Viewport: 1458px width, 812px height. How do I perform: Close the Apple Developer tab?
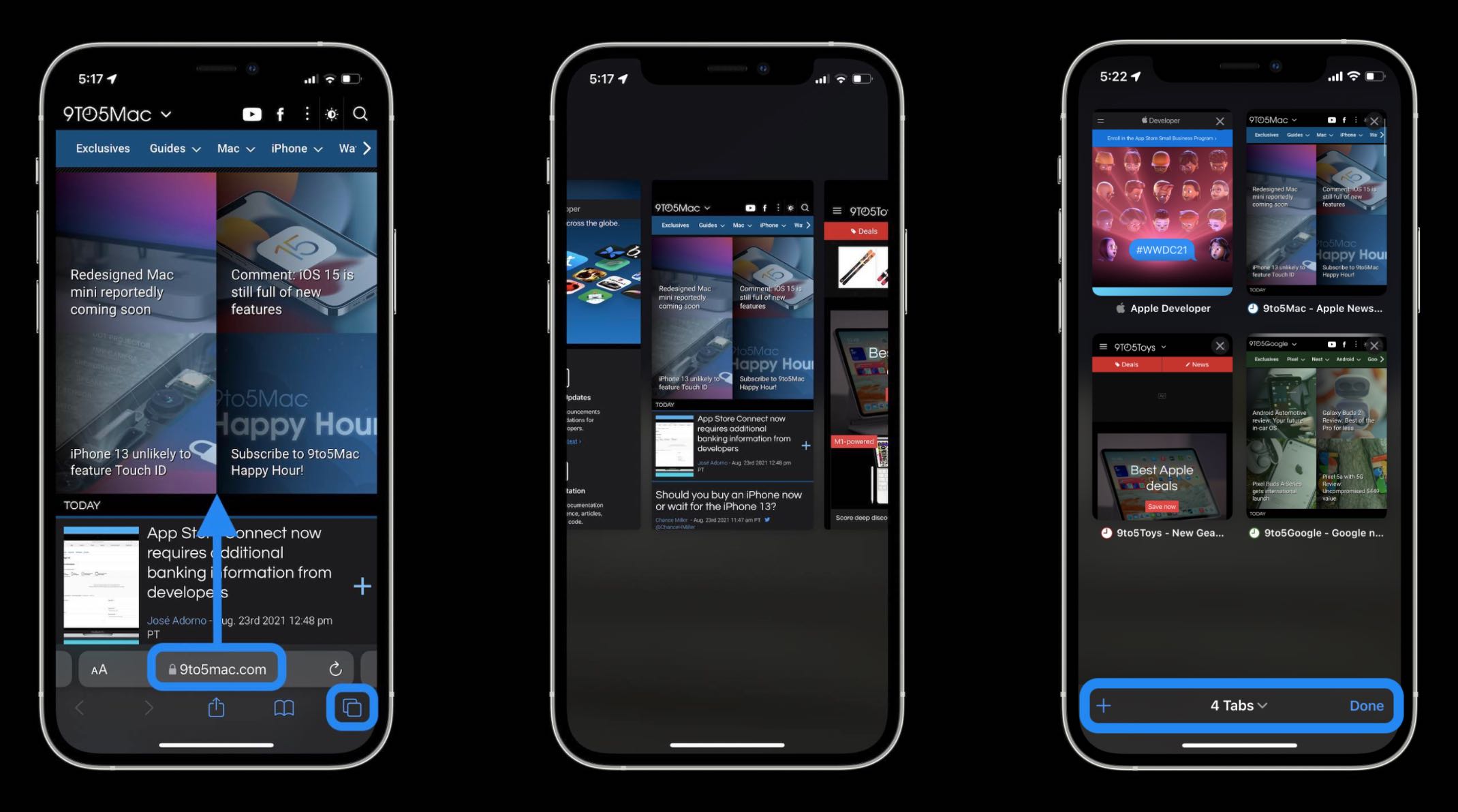(x=1221, y=121)
